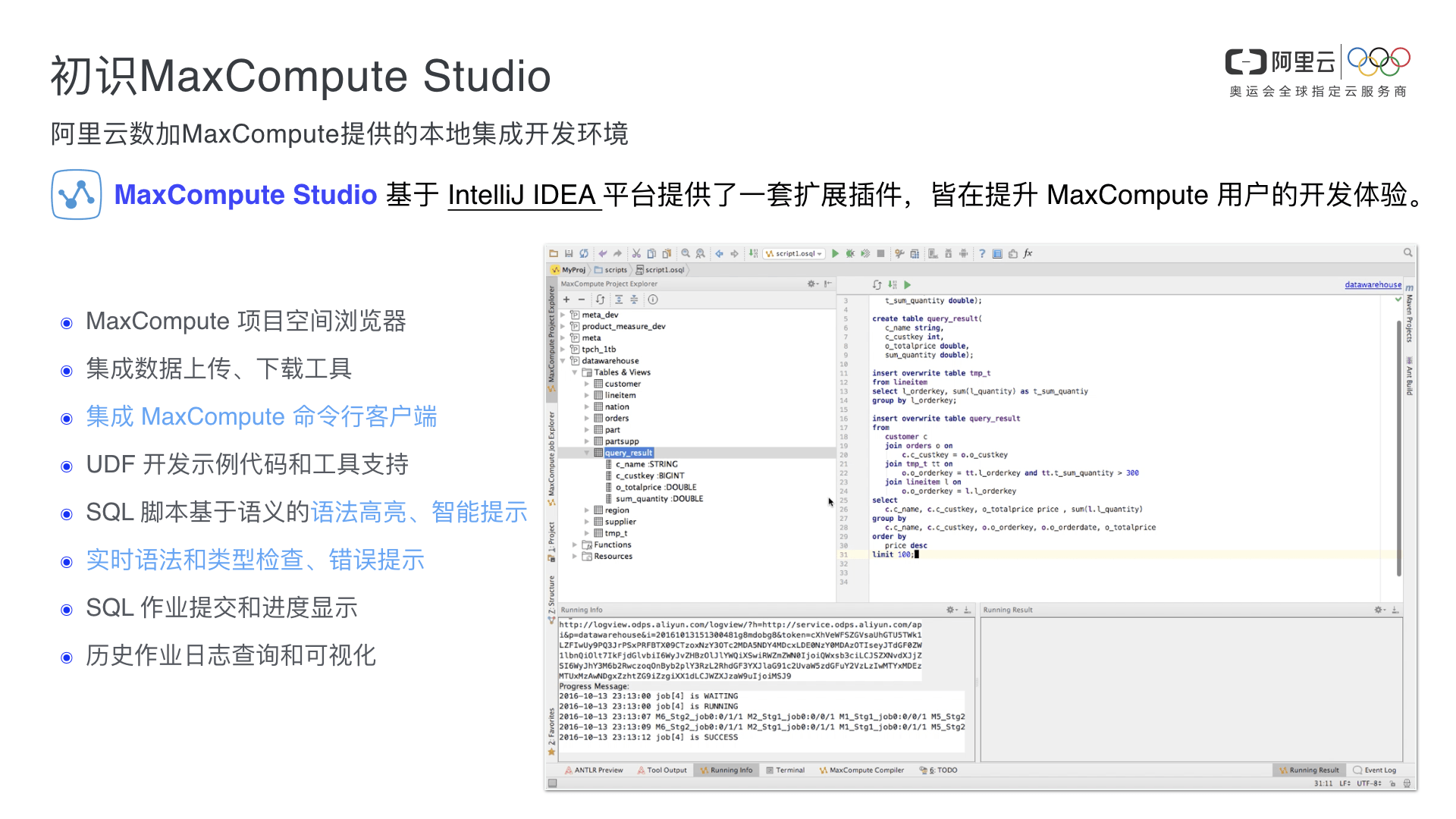Select scripts folder in the breadcrumb bar
The image size is (1456, 819).
pyautogui.click(x=611, y=270)
